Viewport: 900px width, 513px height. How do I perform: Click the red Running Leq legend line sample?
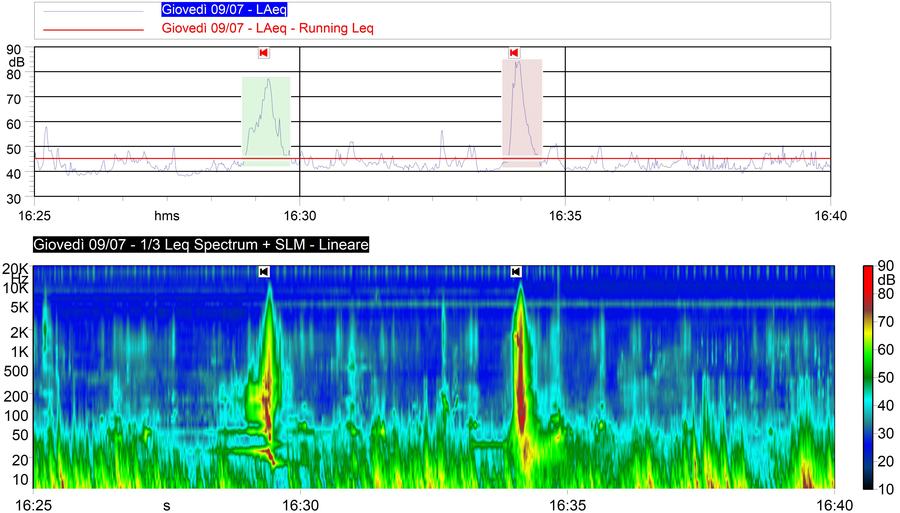pyautogui.click(x=94, y=29)
